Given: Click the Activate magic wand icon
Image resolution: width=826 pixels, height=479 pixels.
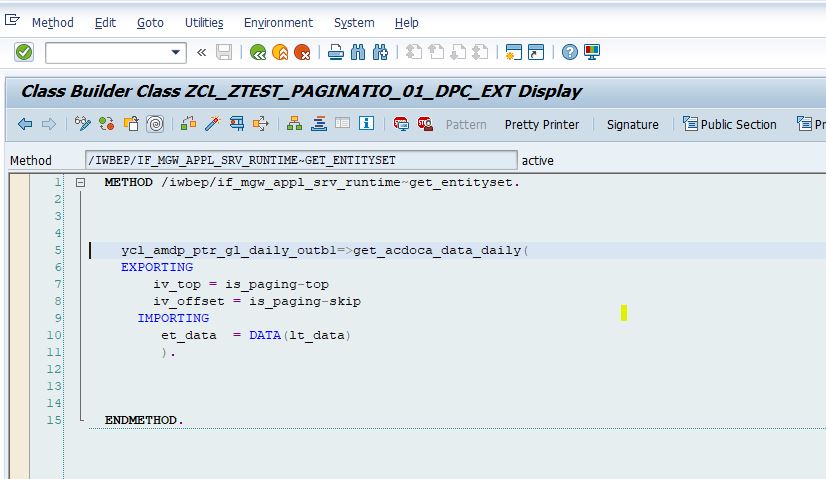Looking at the screenshot, I should (212, 124).
